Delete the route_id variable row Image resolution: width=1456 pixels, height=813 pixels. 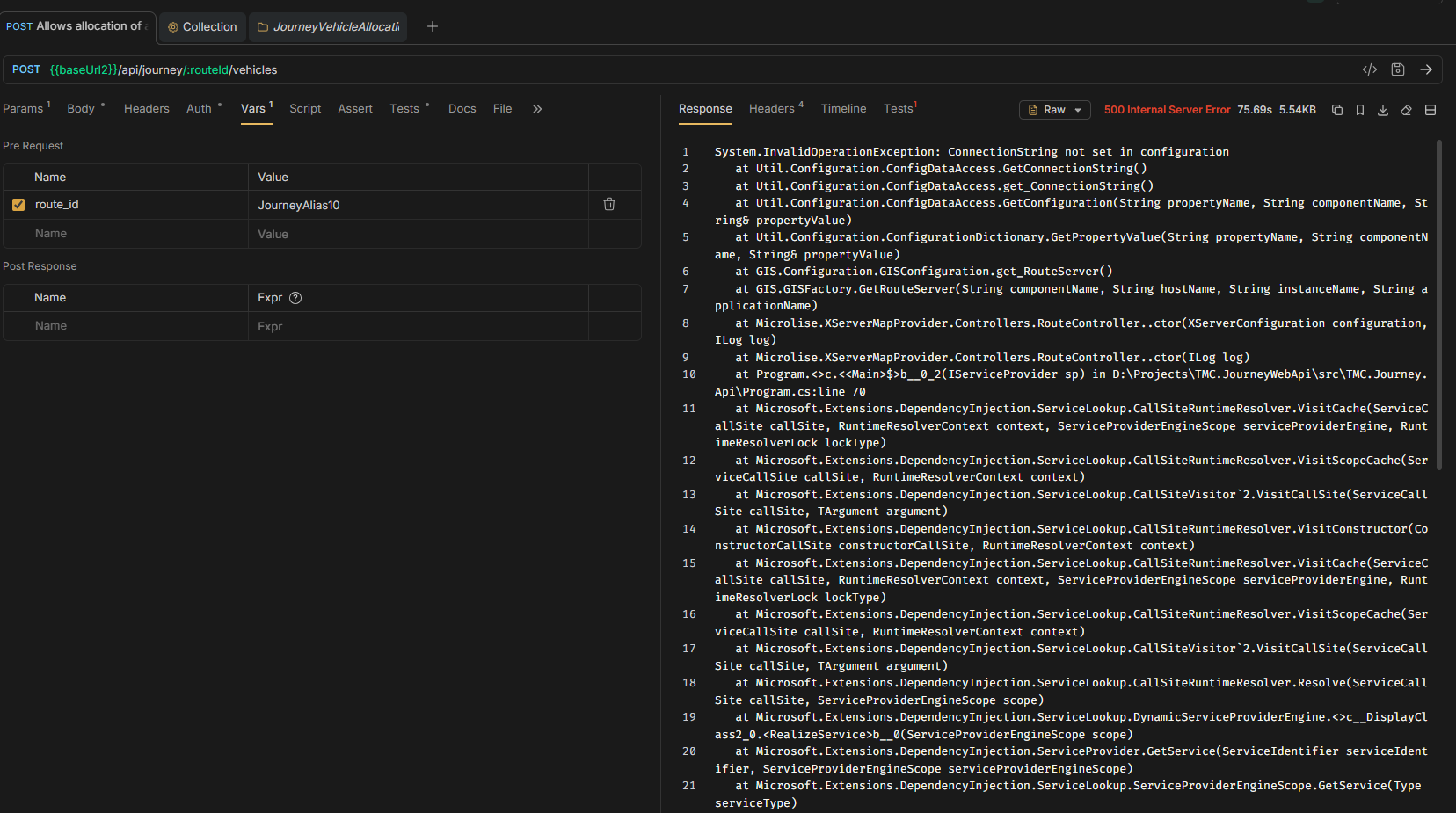pyautogui.click(x=609, y=204)
